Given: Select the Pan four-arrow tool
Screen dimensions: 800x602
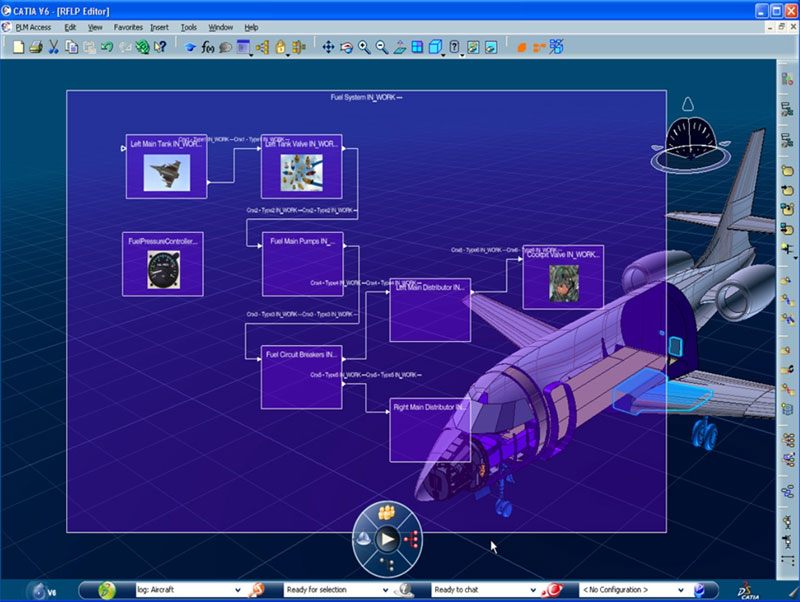Looking at the screenshot, I should (328, 47).
